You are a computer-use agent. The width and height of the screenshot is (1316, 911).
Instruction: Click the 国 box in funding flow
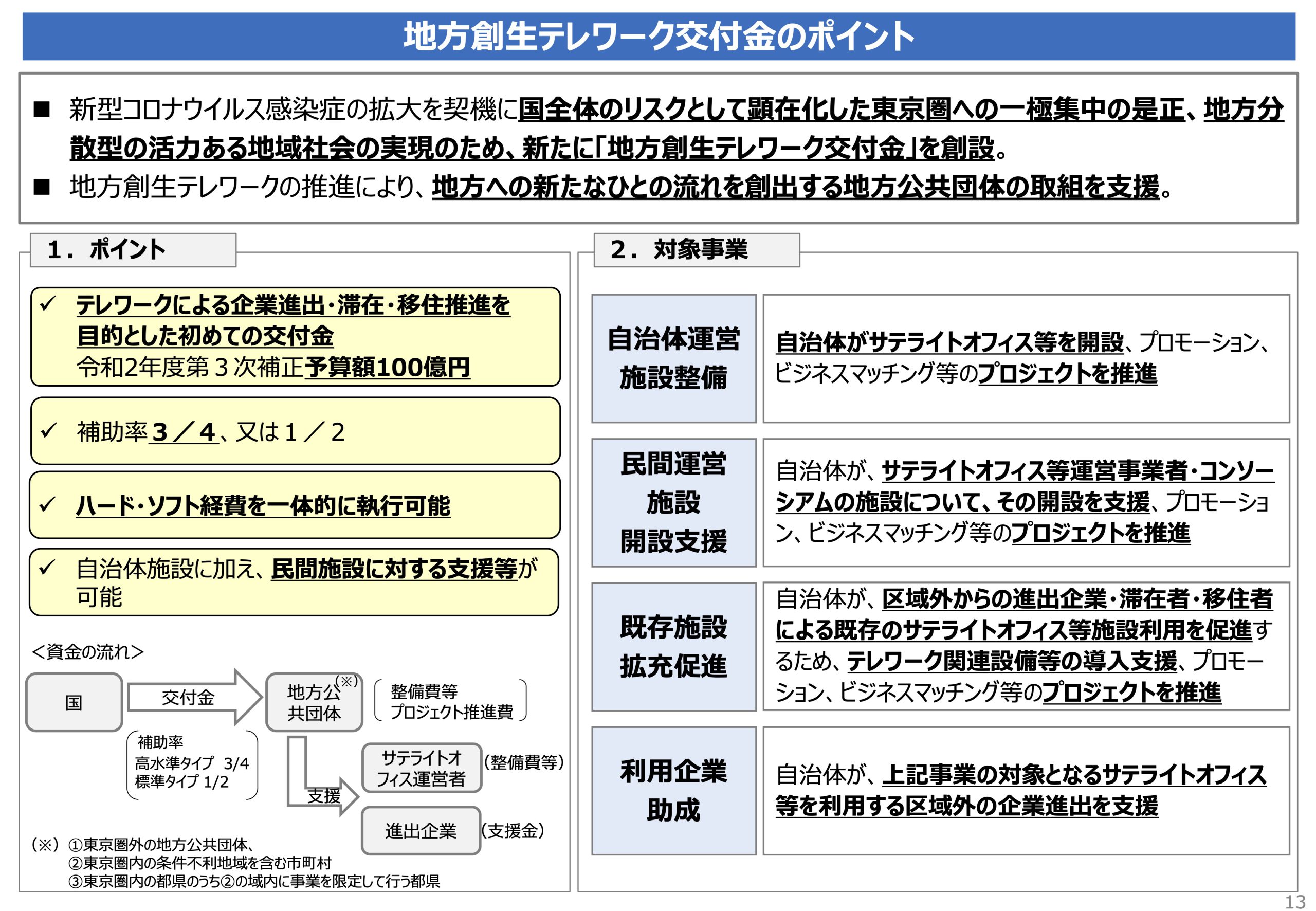coord(74,702)
